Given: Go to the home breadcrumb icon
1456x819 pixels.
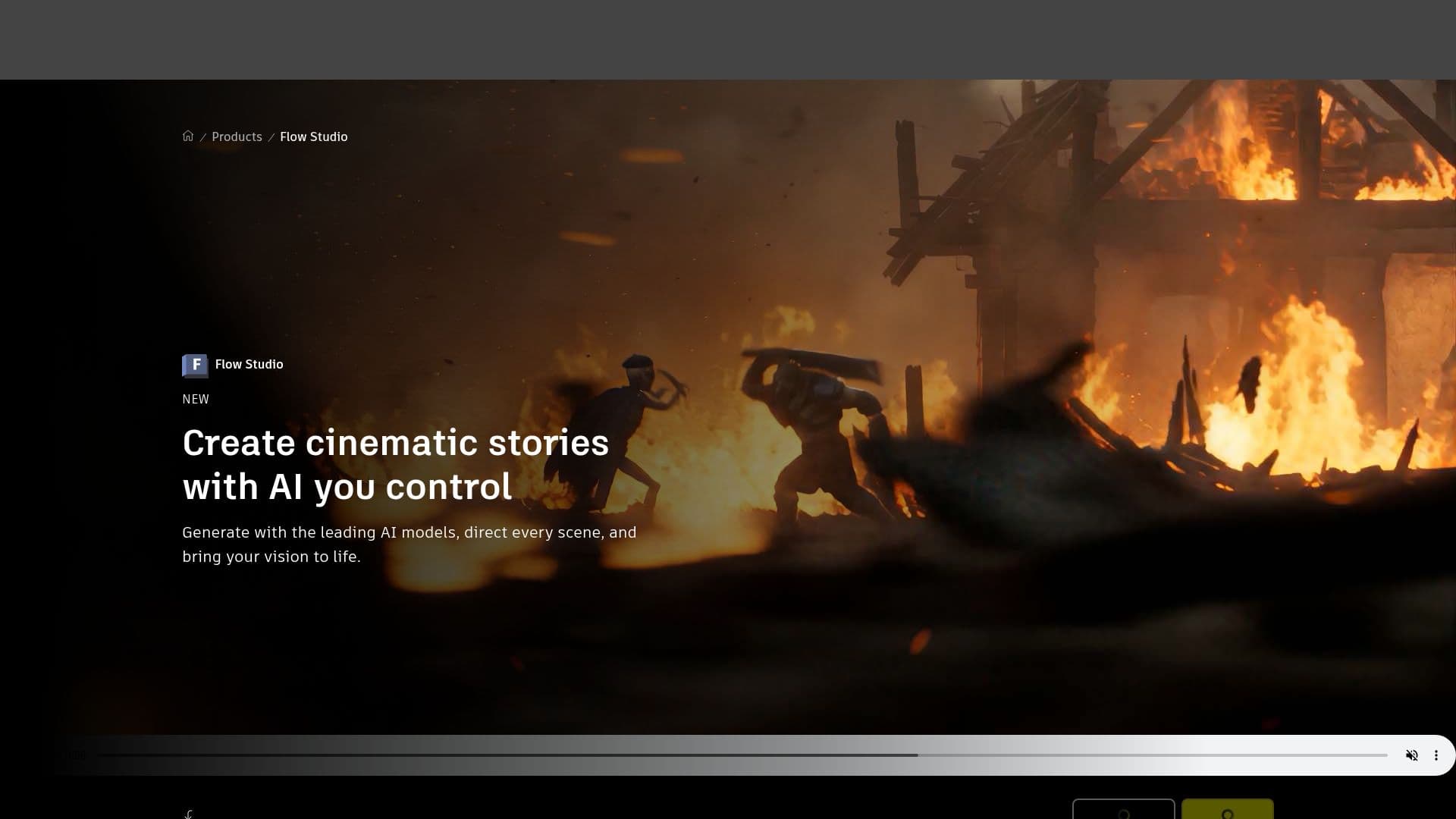Looking at the screenshot, I should (x=188, y=136).
